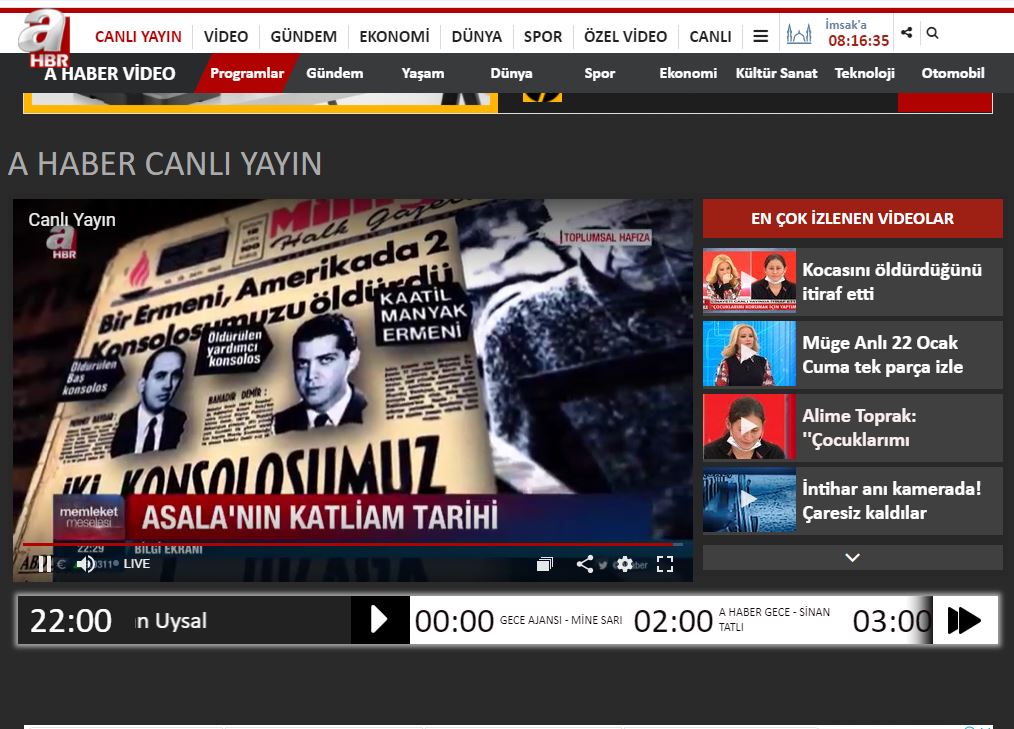Mute the live player volume
Image resolution: width=1014 pixels, height=729 pixels.
[85, 564]
